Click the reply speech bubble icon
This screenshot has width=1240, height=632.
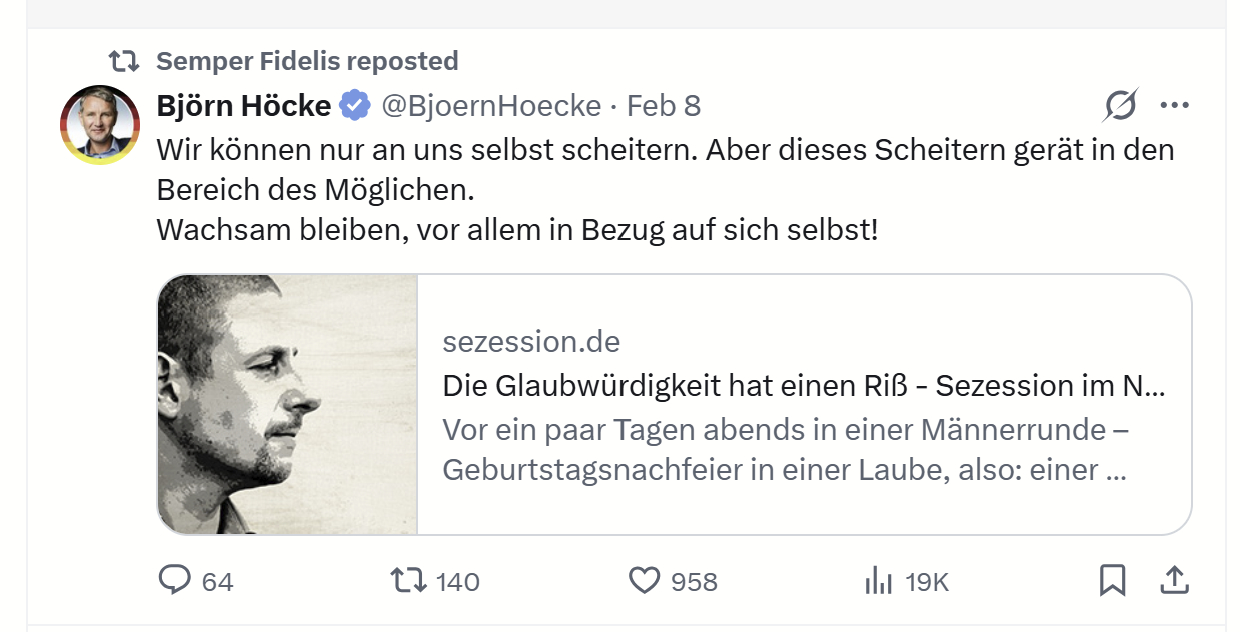[x=175, y=580]
